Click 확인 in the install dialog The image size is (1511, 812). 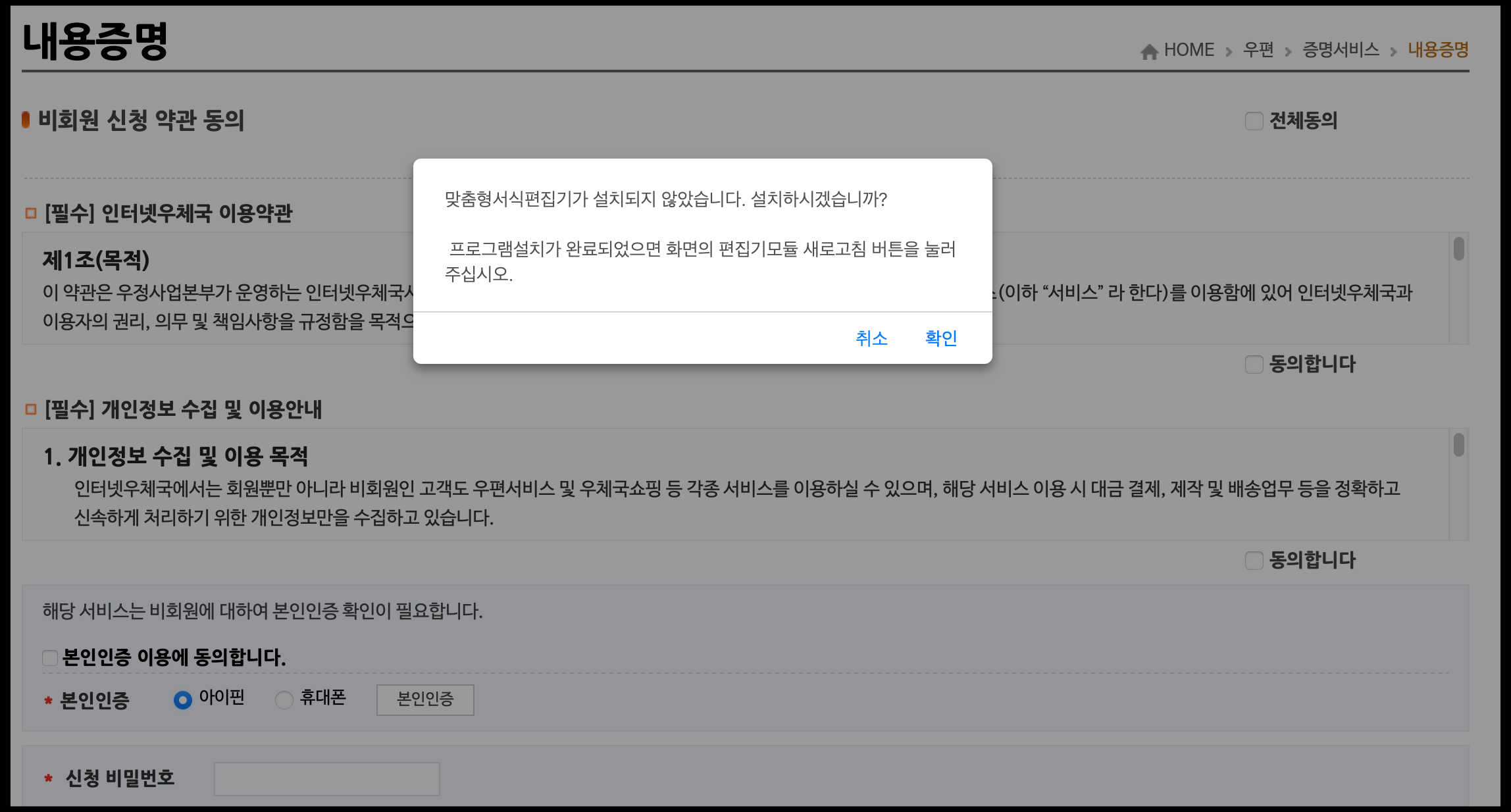coord(940,338)
